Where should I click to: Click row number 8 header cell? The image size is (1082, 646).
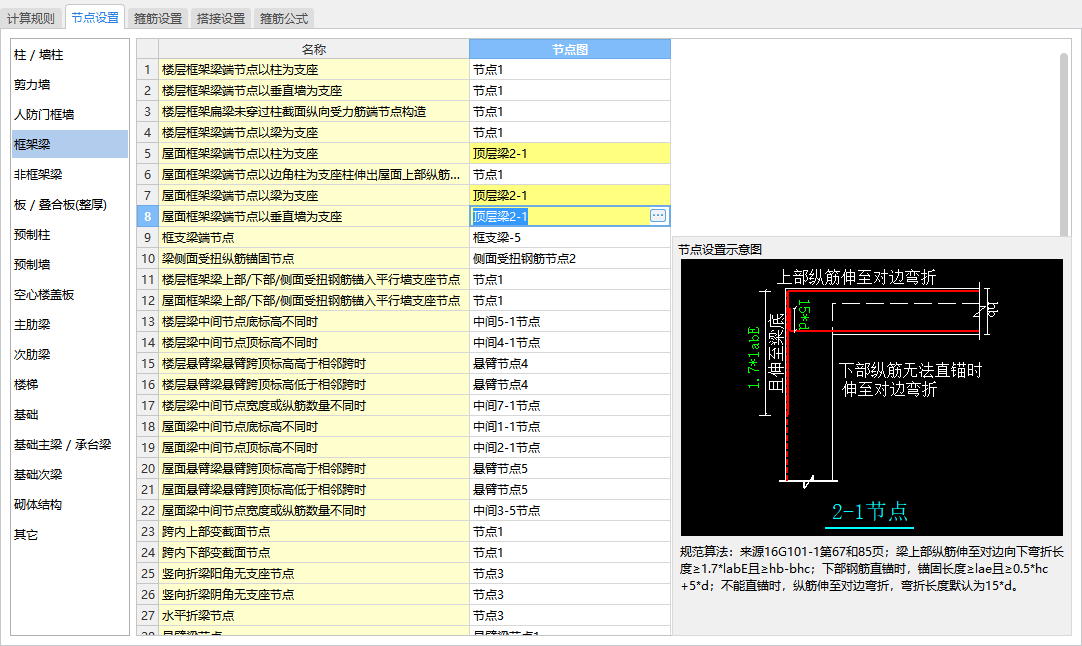pos(148,216)
